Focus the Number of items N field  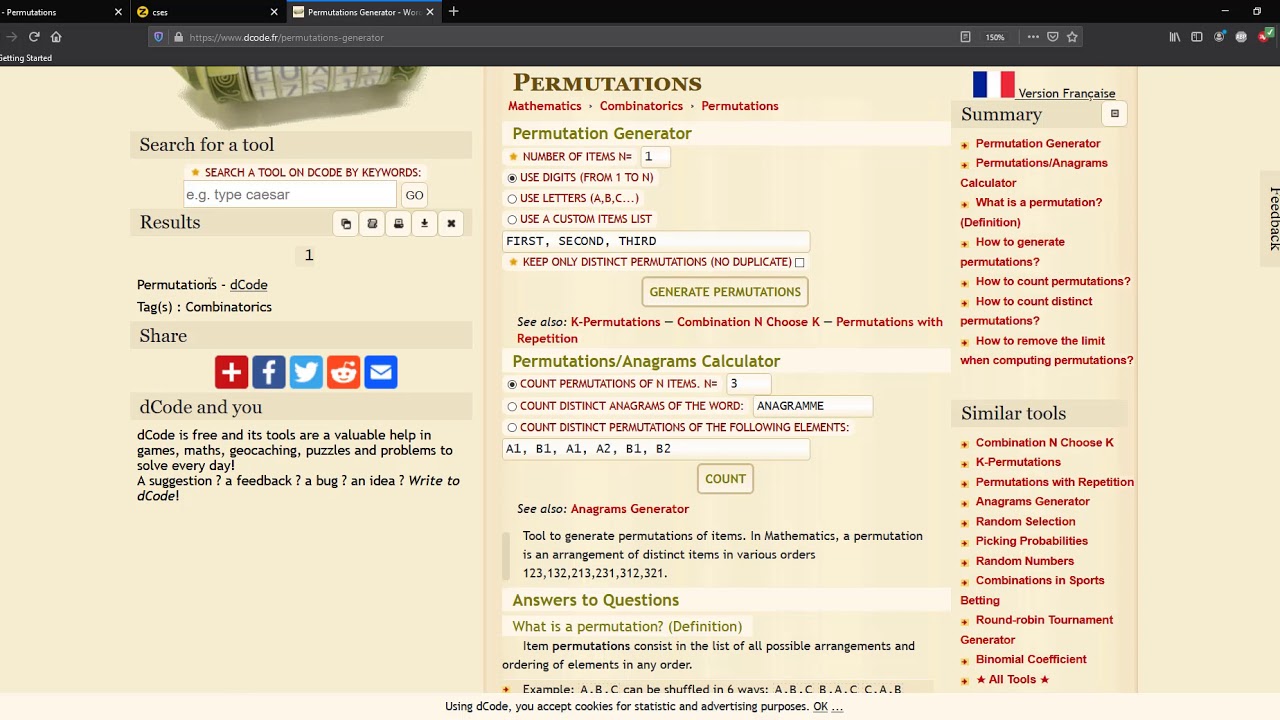(654, 157)
